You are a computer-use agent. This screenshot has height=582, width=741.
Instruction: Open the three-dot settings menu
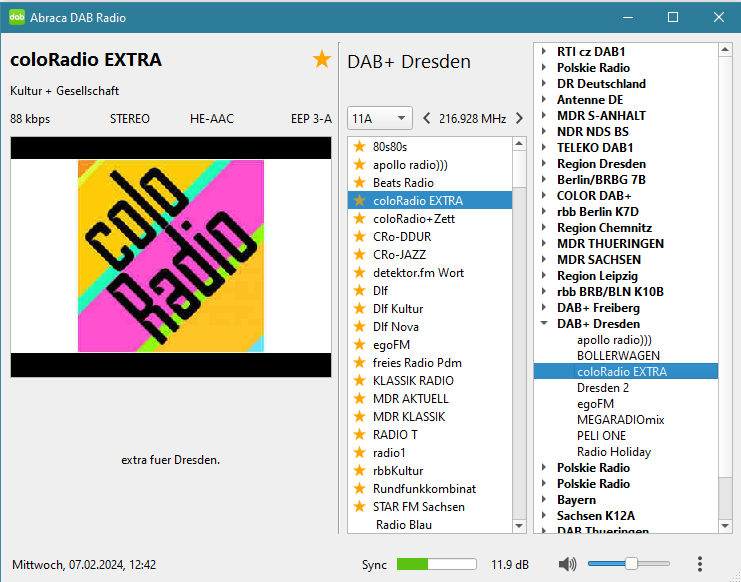[x=700, y=565]
